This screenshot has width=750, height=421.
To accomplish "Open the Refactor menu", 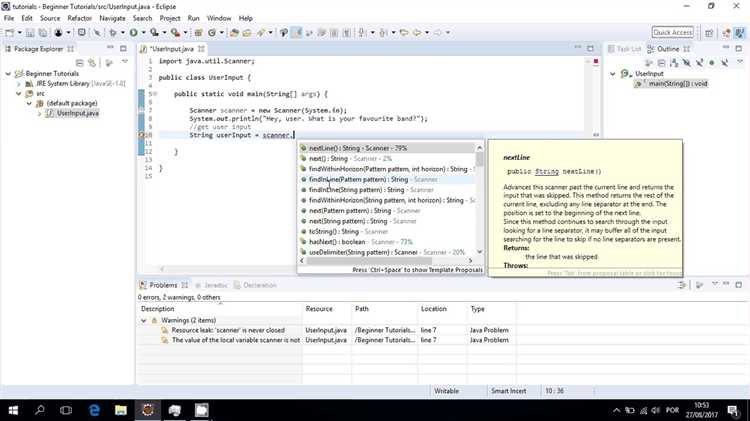I will click(x=79, y=18).
